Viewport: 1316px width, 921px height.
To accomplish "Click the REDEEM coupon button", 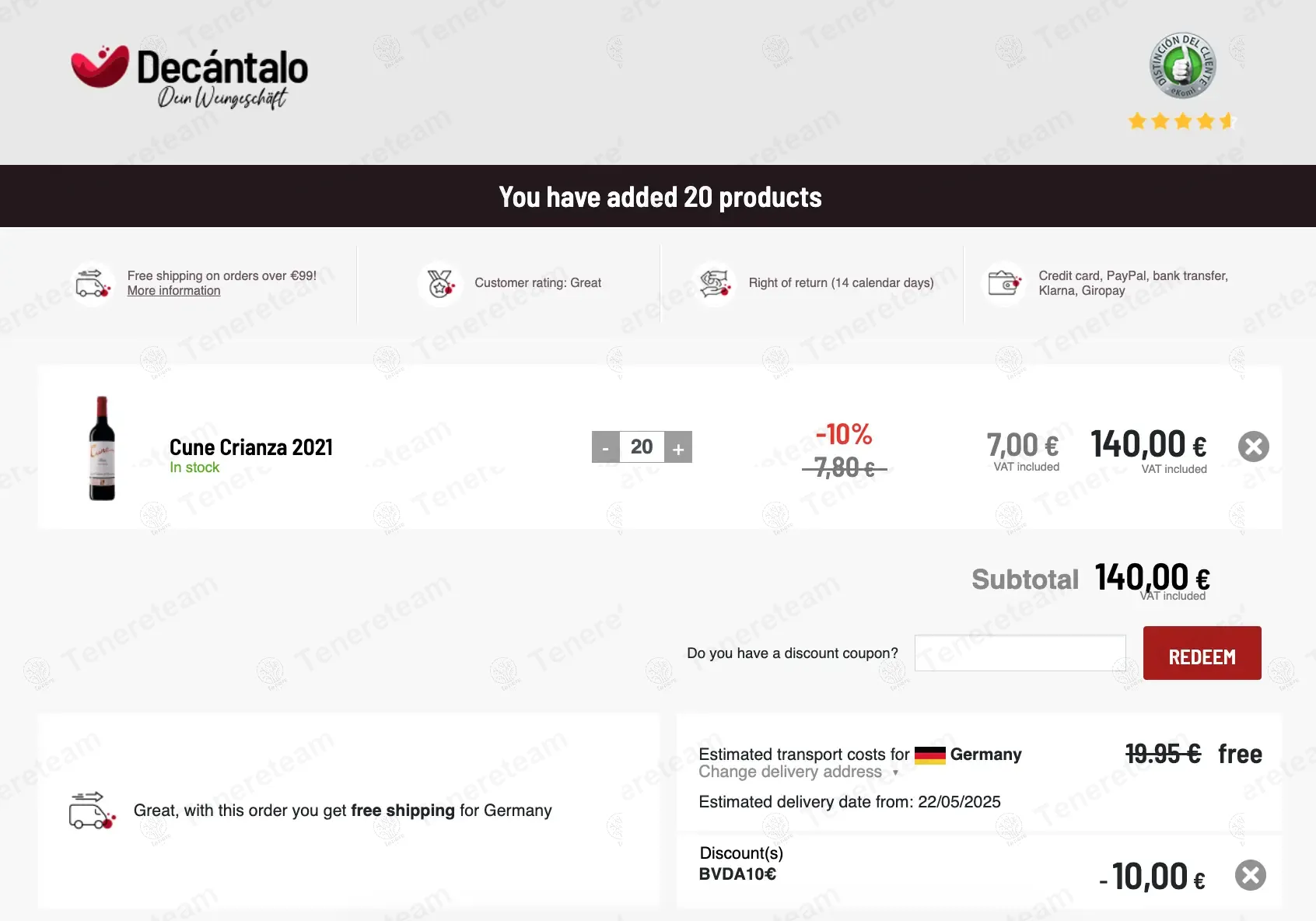I will point(1202,653).
